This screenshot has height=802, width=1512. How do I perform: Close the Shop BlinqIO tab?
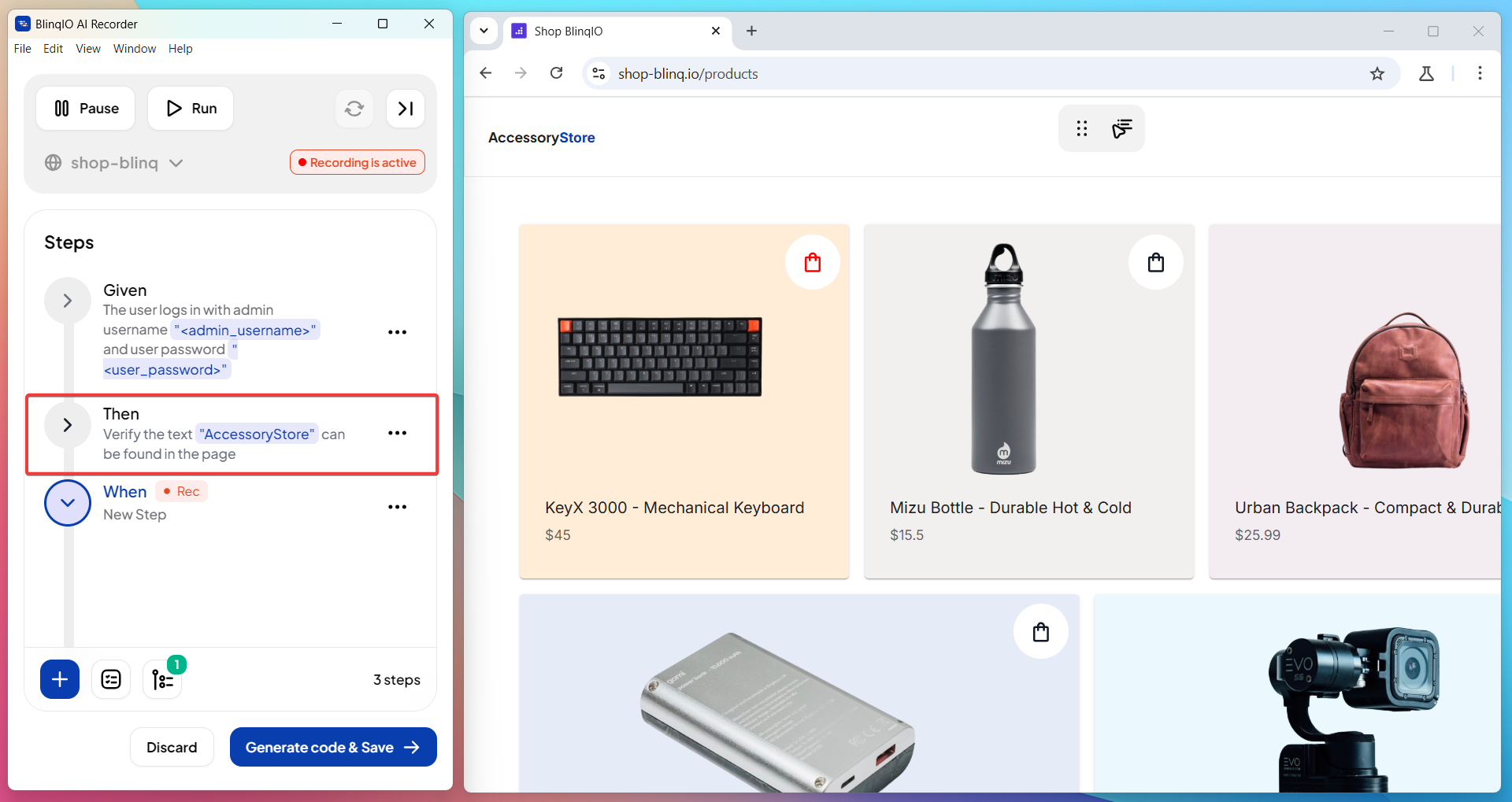coord(716,31)
